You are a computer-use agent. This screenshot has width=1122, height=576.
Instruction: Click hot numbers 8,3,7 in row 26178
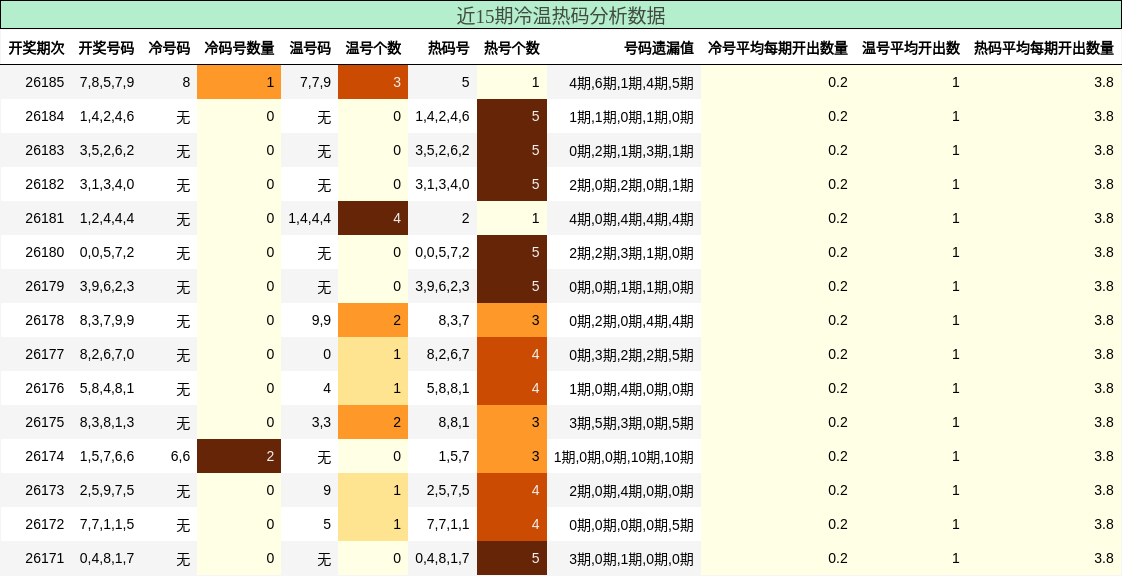454,320
